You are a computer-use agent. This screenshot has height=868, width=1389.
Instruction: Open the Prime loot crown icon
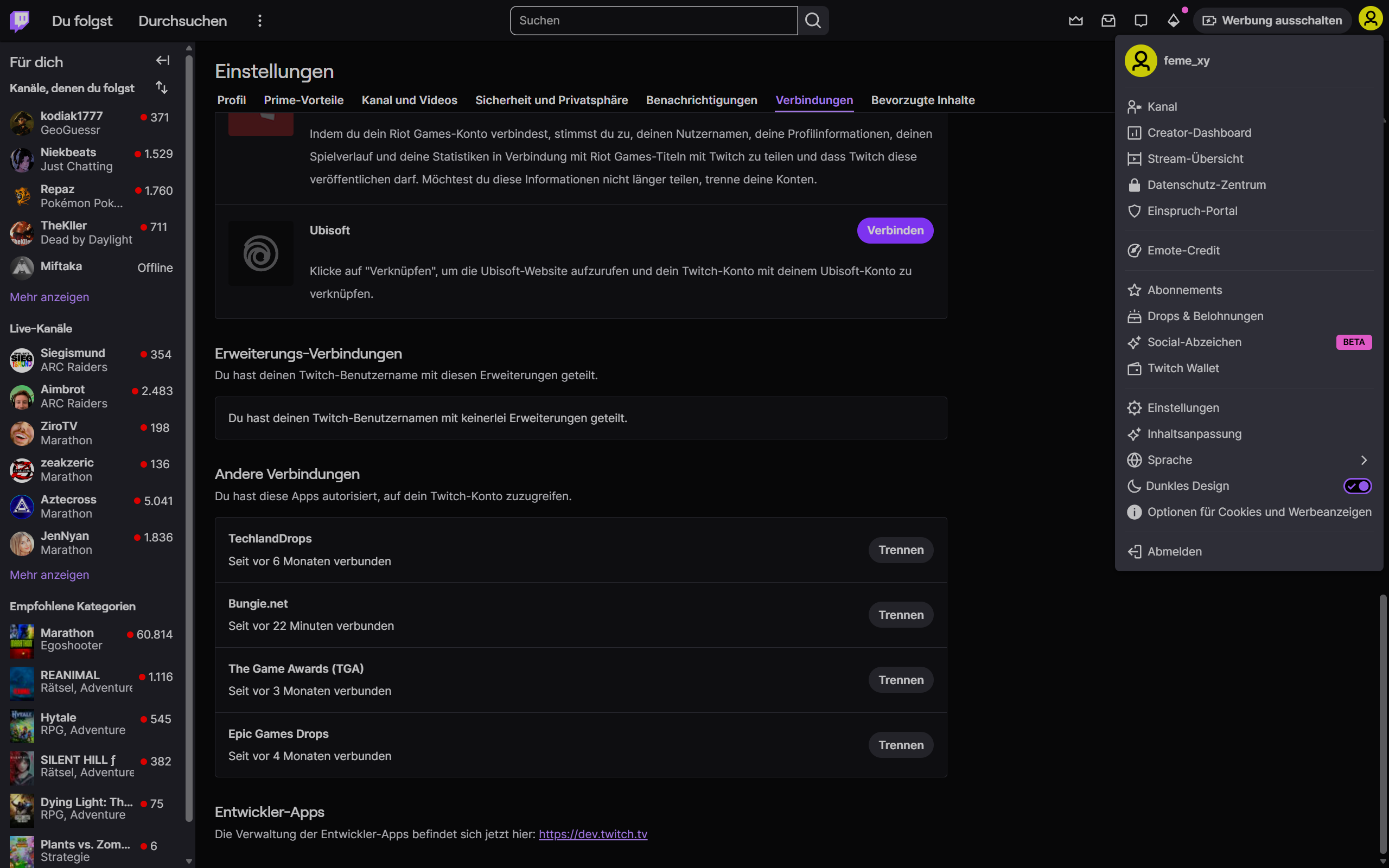tap(1075, 21)
